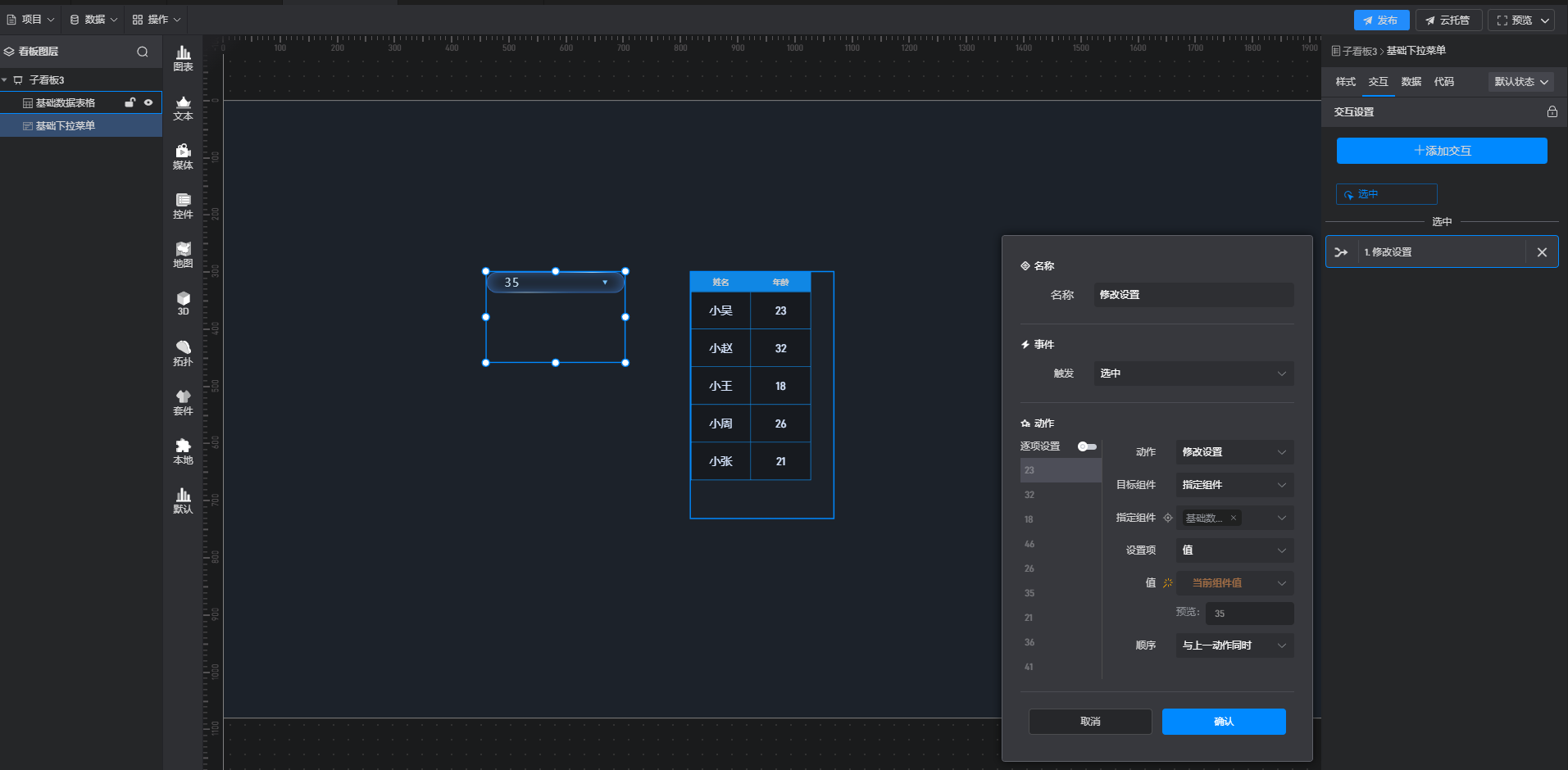
Task: Click the 名称 input field 修改设置
Action: [1193, 295]
